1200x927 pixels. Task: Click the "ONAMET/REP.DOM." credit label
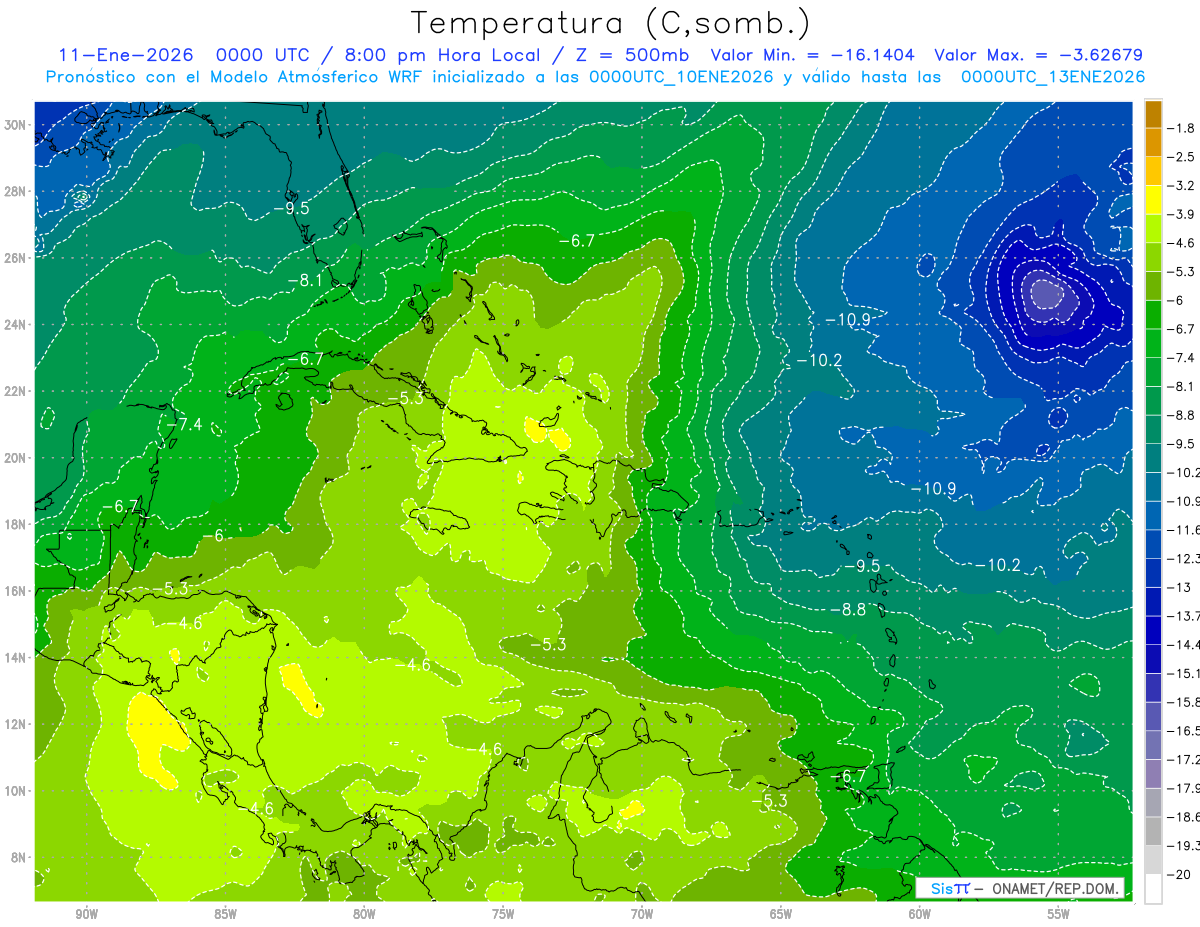pyautogui.click(x=1053, y=889)
